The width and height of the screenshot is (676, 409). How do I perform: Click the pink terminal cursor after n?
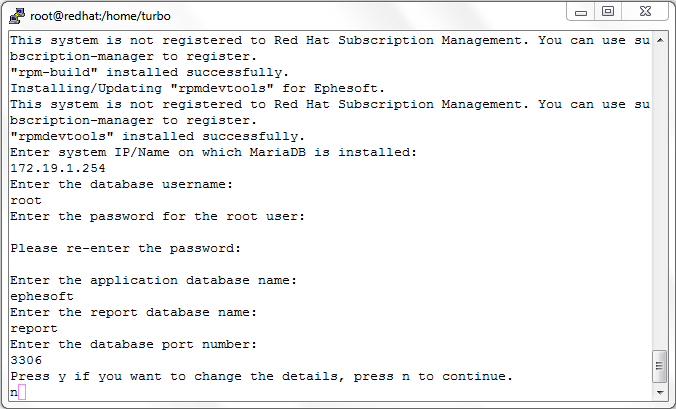22,392
